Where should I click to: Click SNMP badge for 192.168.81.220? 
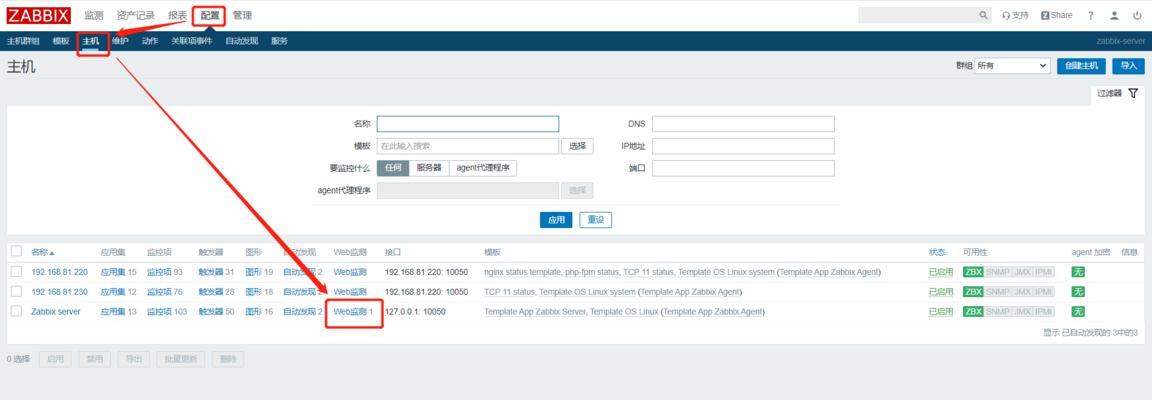(x=996, y=272)
